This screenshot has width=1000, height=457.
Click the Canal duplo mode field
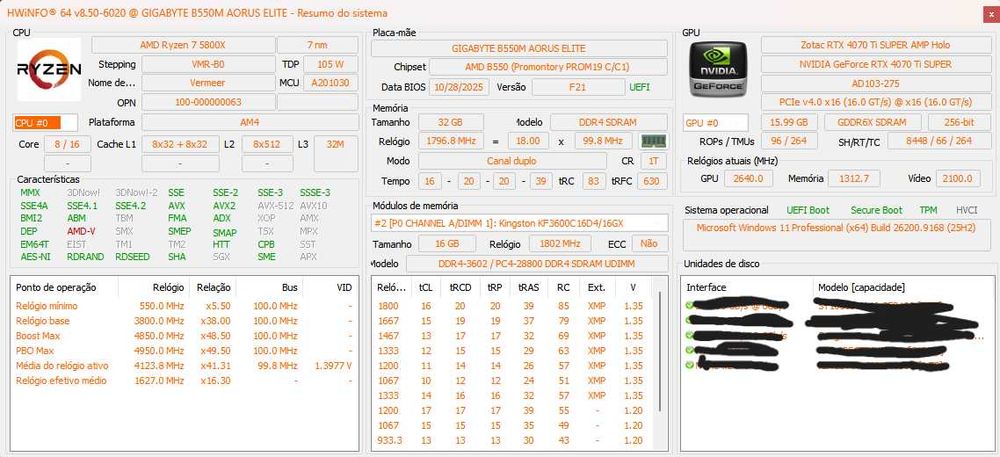(512, 161)
